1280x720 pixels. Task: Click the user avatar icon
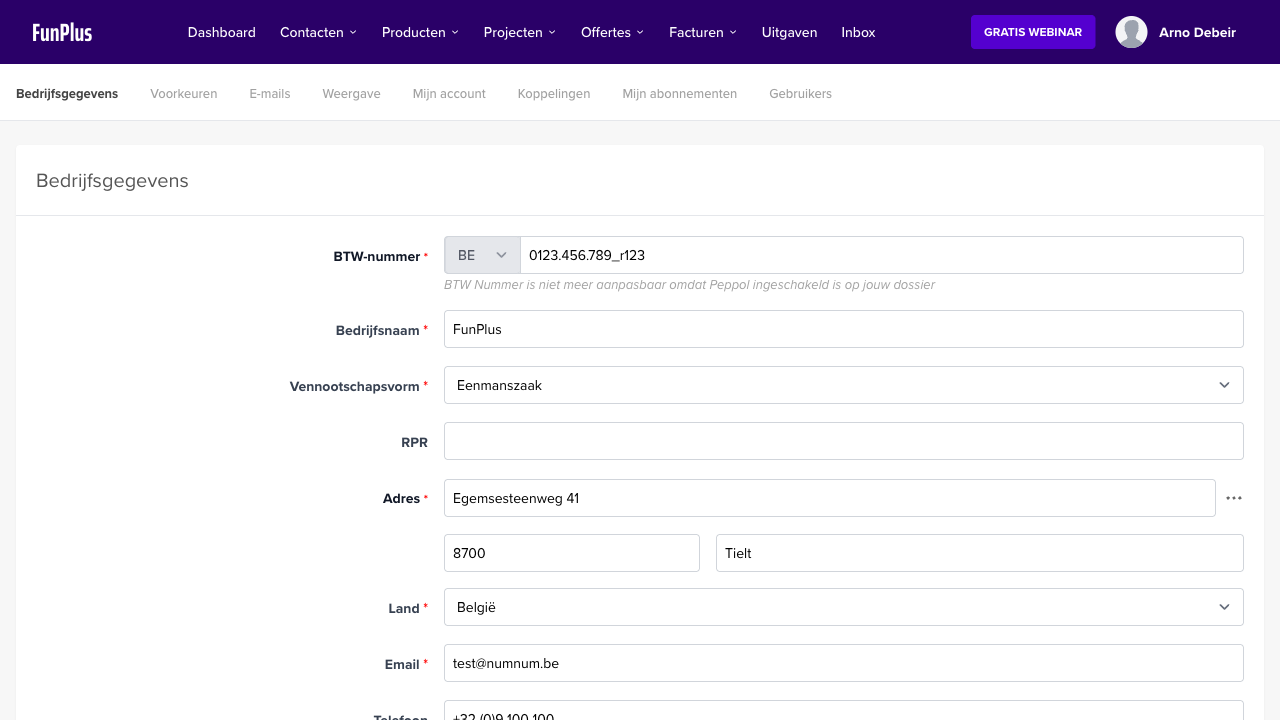(1131, 32)
